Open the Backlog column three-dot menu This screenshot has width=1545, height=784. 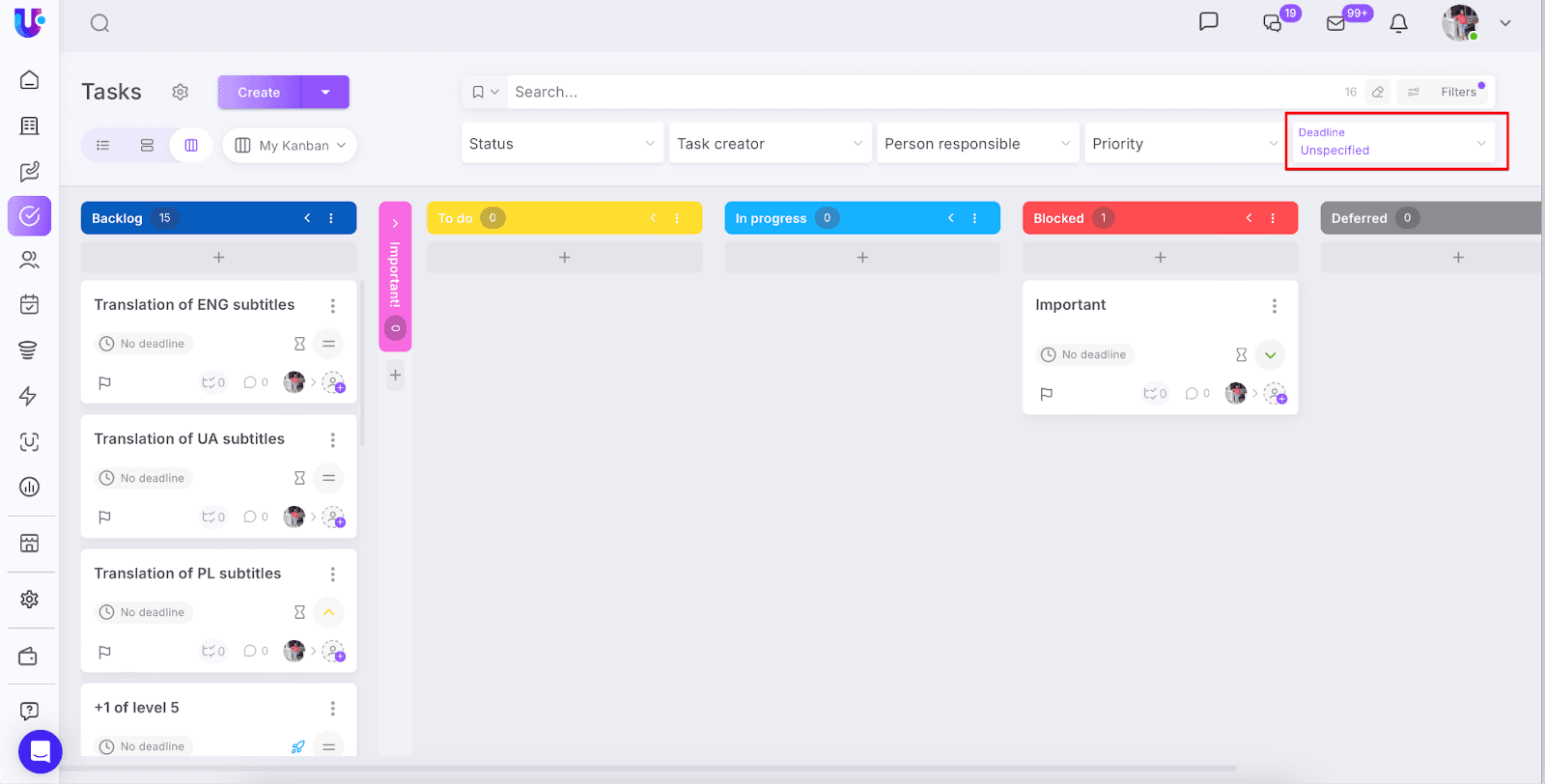coord(331,218)
